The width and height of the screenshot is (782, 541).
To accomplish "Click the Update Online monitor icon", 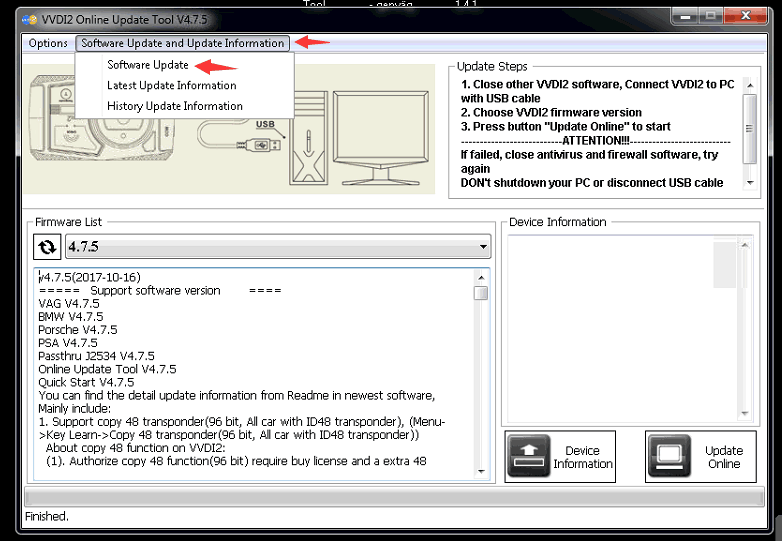I will (671, 458).
